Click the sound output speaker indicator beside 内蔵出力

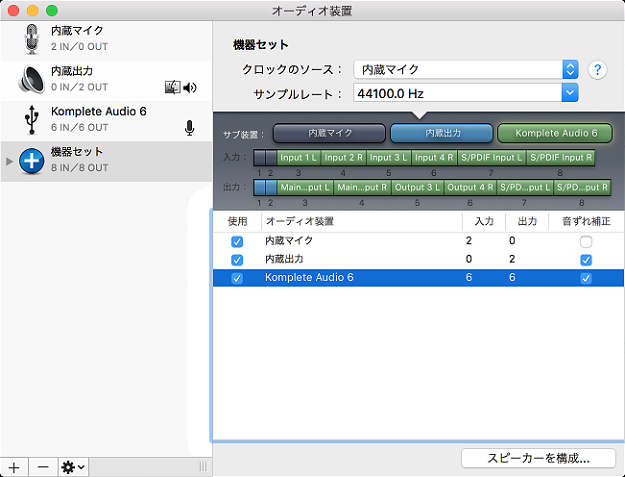point(190,87)
